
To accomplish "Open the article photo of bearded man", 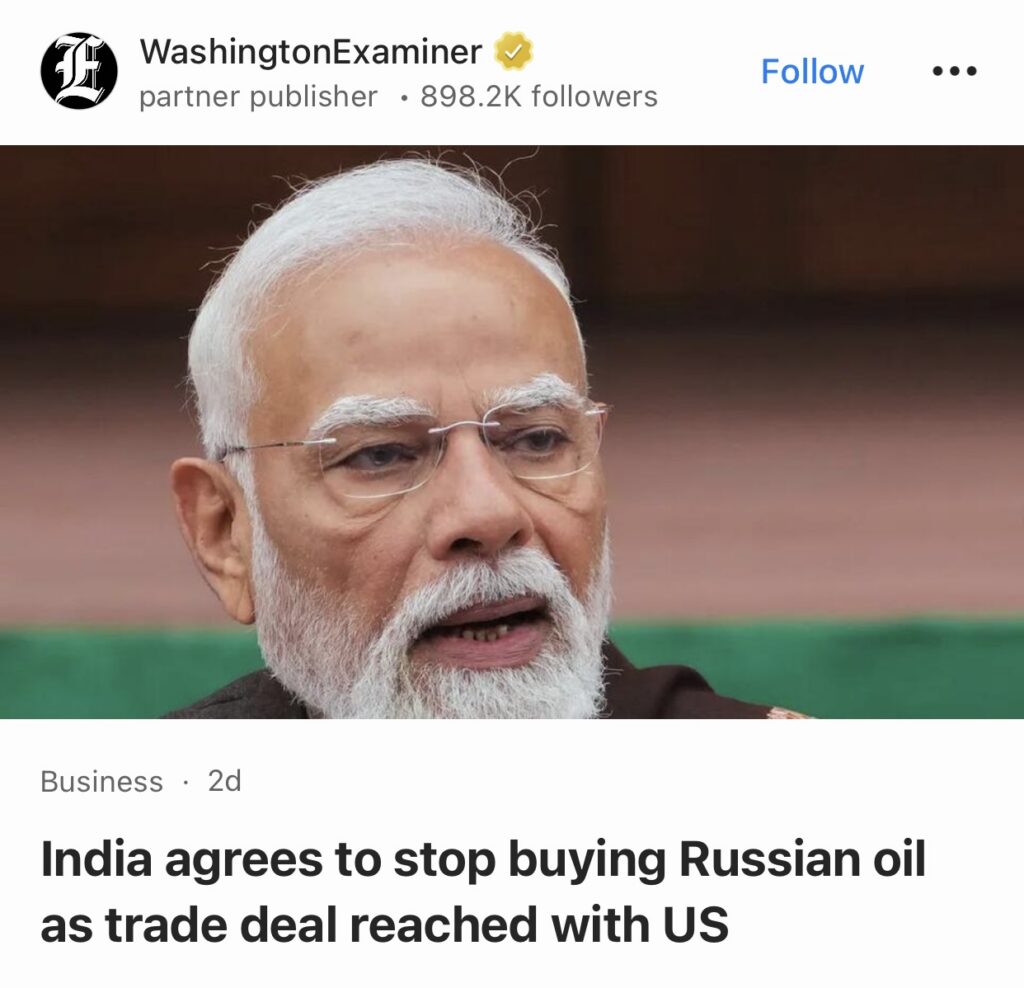I will point(512,432).
